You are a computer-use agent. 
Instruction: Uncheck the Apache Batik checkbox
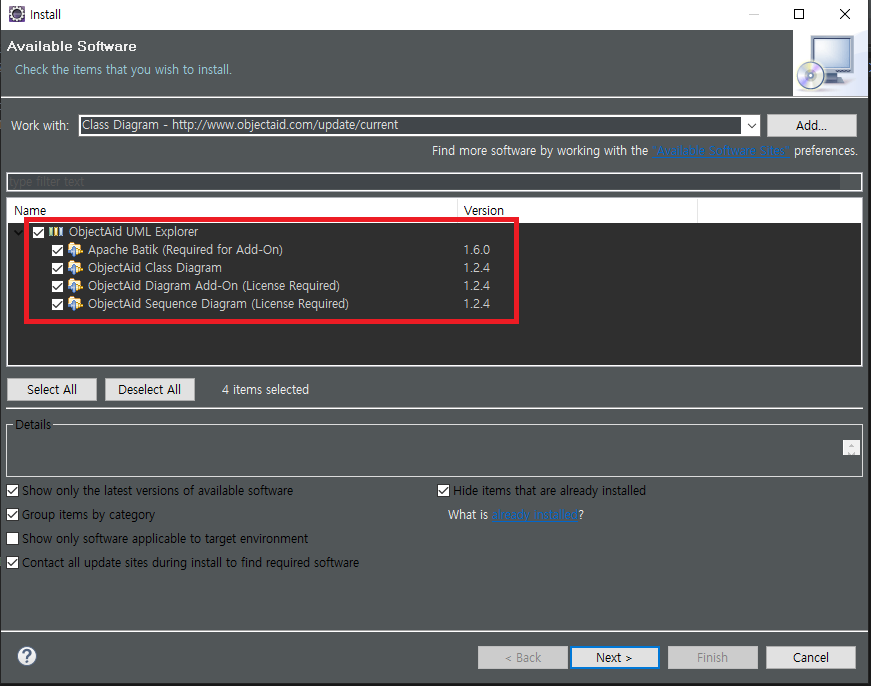tap(57, 250)
